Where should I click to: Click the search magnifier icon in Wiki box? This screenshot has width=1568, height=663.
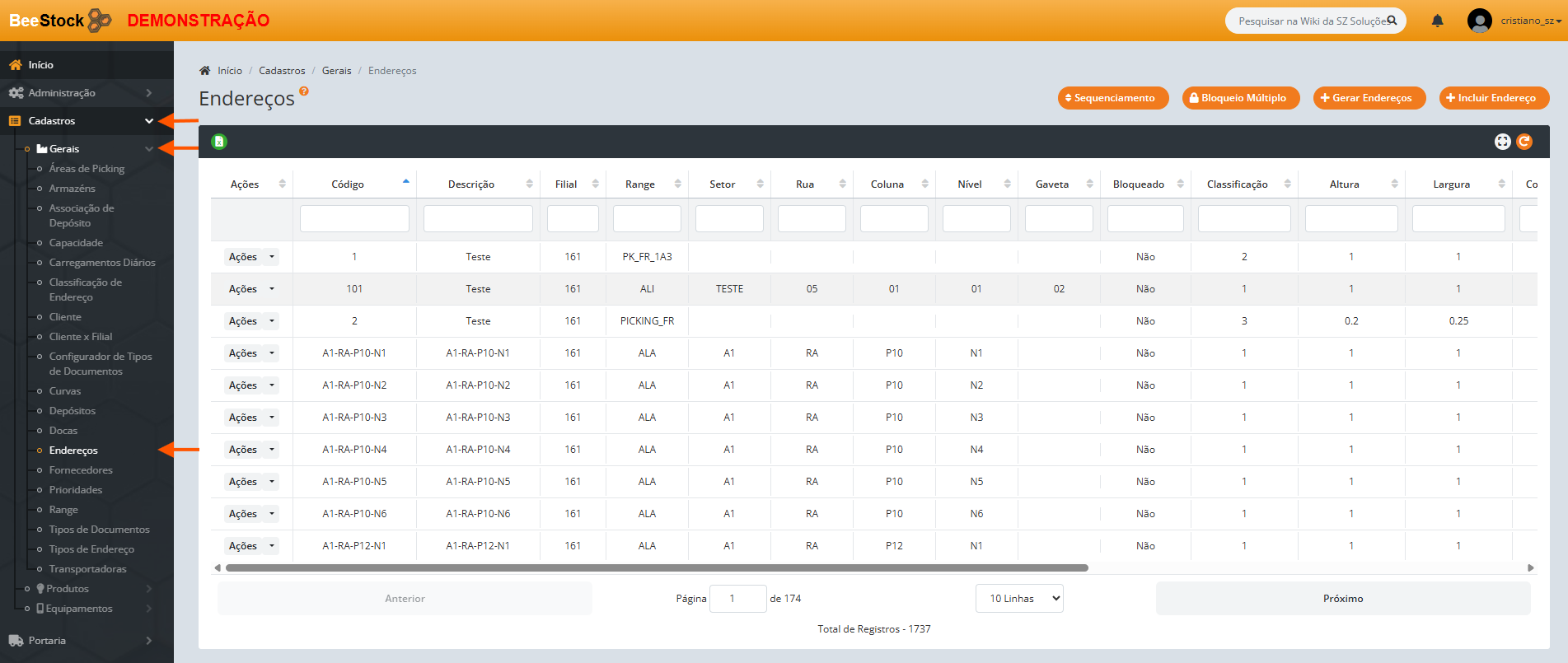click(x=1392, y=21)
